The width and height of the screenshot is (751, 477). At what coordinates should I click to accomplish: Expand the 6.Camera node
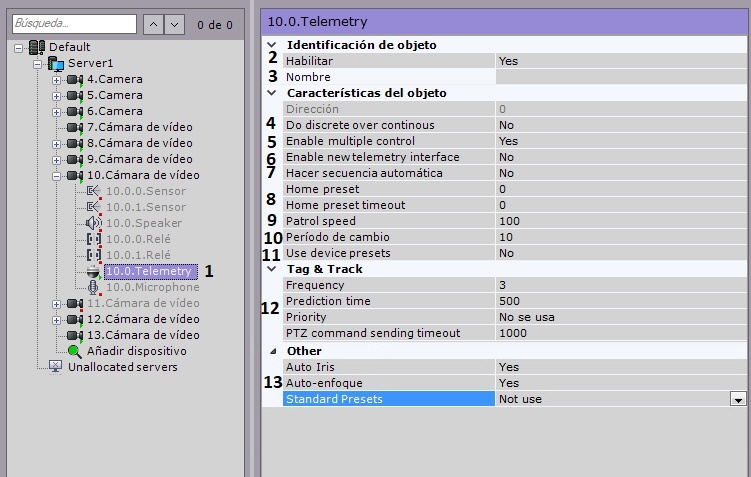(57, 112)
